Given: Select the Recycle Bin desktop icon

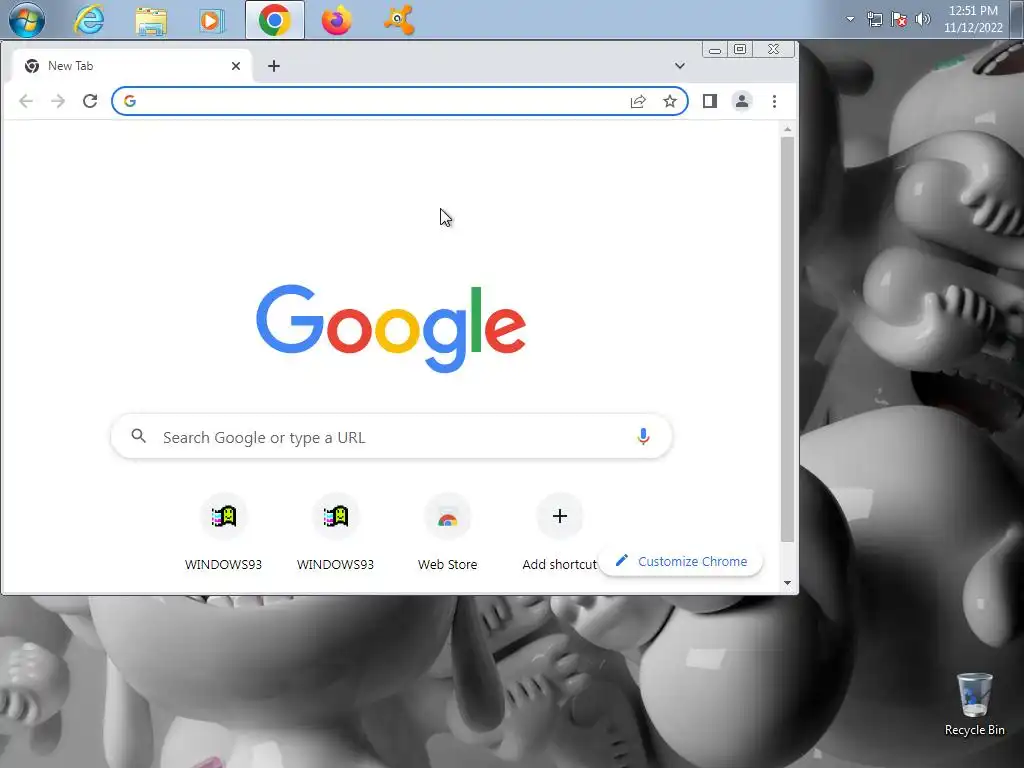Looking at the screenshot, I should point(974,705).
